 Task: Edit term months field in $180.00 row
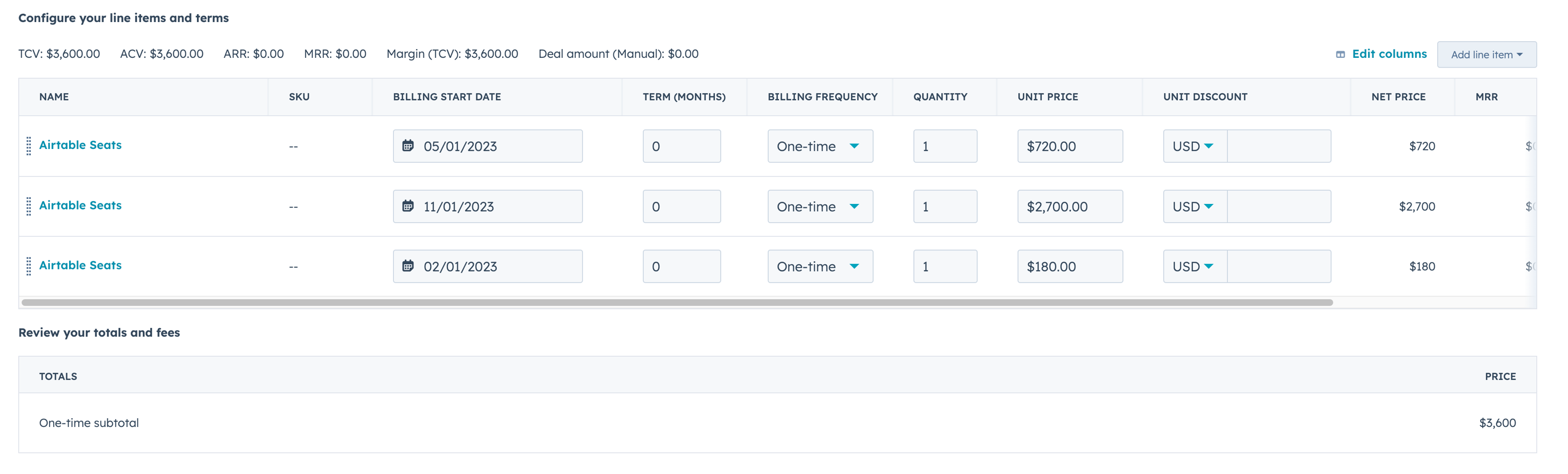tap(682, 266)
